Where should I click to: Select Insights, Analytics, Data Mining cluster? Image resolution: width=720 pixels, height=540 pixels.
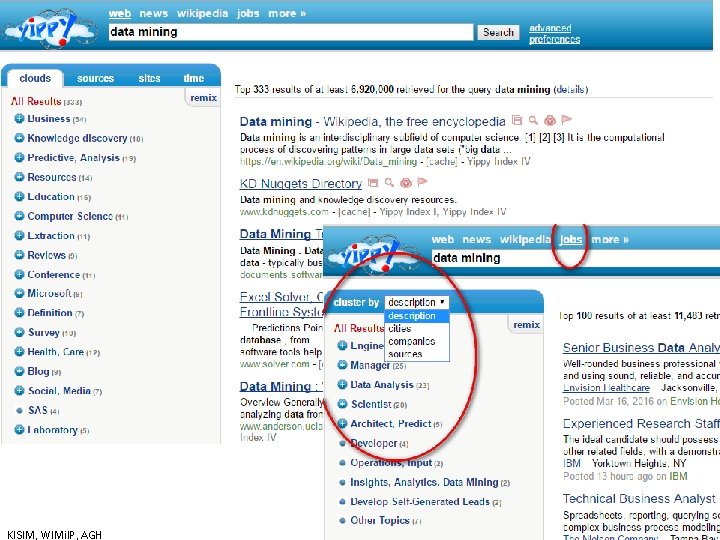[x=424, y=482]
